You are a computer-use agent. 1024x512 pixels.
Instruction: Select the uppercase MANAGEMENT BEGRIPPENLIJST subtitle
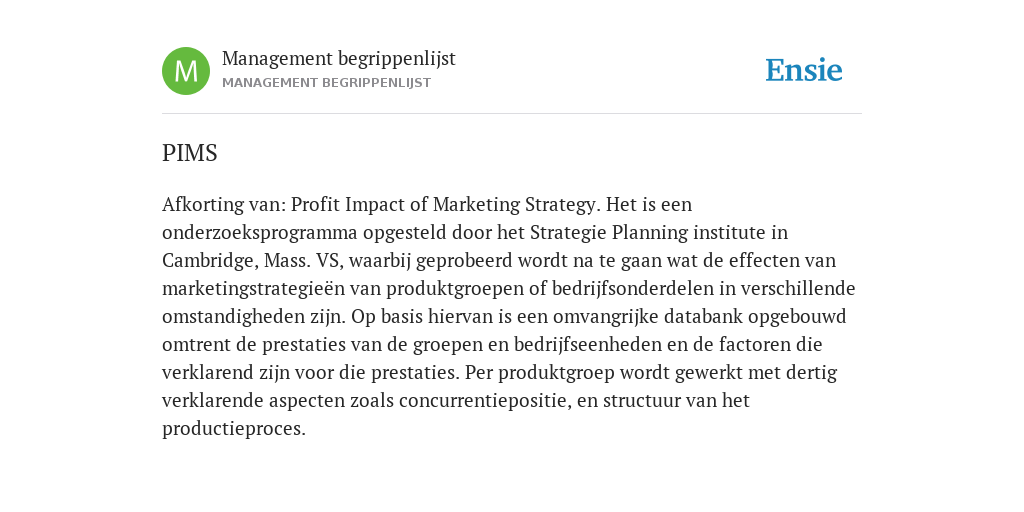point(327,83)
